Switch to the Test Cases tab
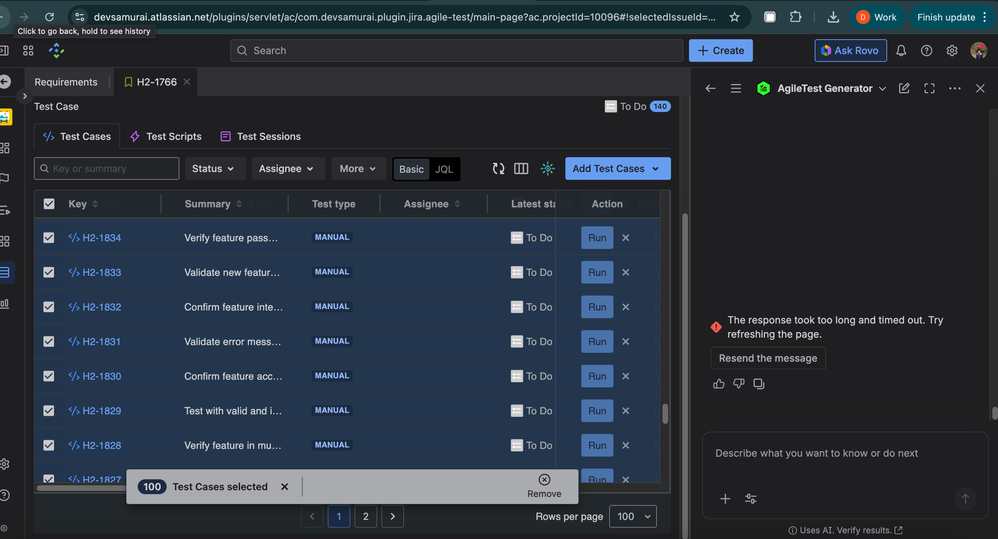Screen dimensions: 998x539 [x=77, y=136]
